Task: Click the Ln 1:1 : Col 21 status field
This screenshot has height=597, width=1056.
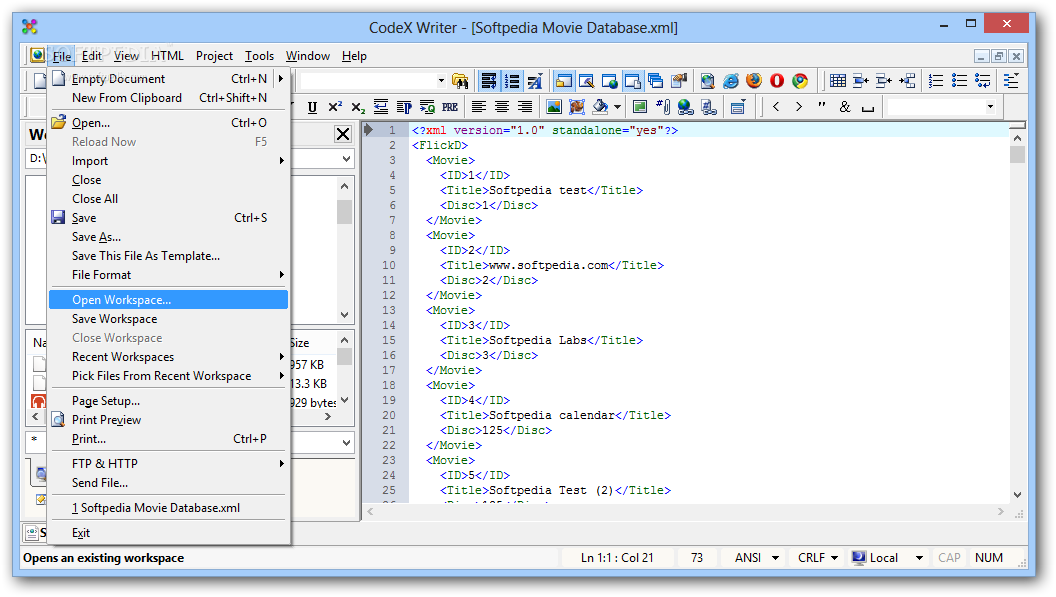Action: 617,558
